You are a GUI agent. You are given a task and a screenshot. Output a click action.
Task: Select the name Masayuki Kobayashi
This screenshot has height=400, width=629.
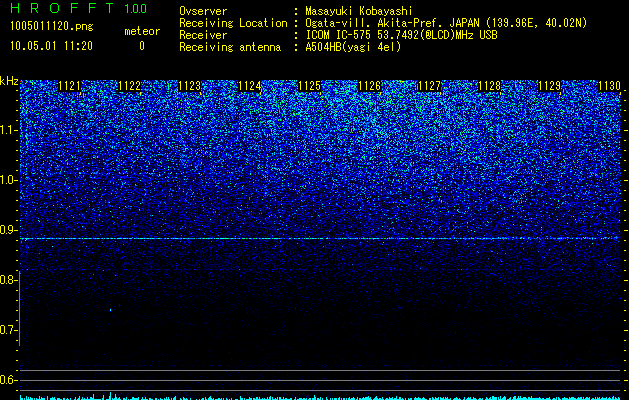point(359,11)
